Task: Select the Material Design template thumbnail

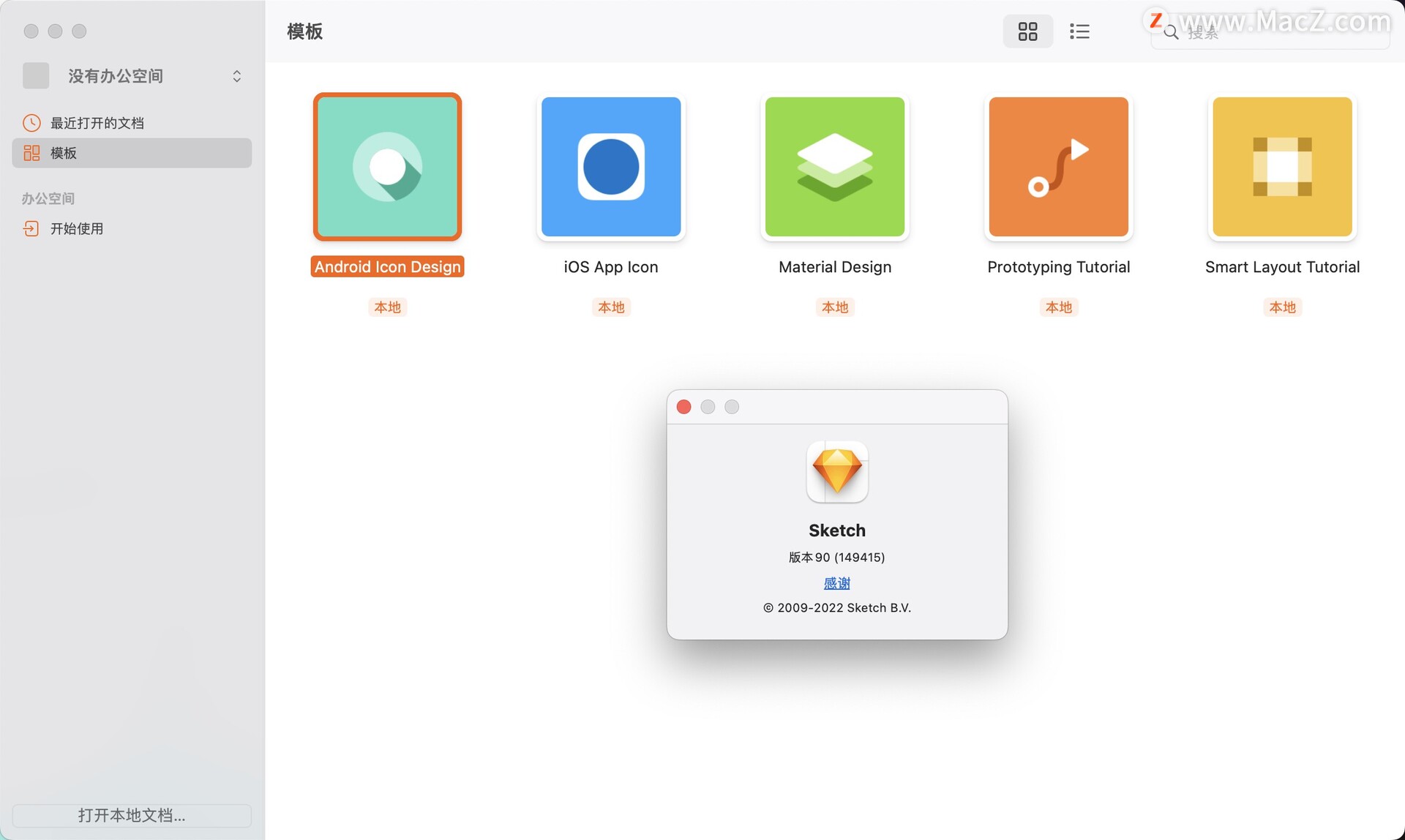Action: click(x=835, y=167)
